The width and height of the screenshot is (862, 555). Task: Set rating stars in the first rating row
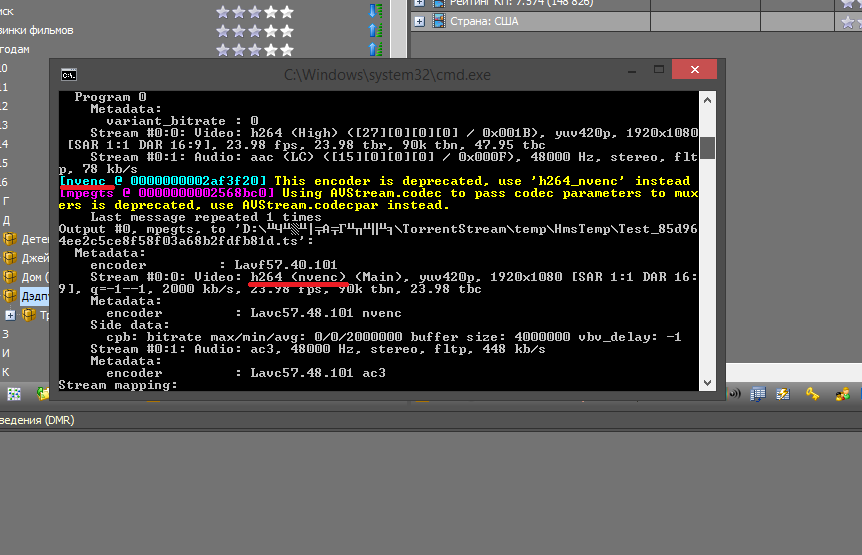tap(255, 11)
